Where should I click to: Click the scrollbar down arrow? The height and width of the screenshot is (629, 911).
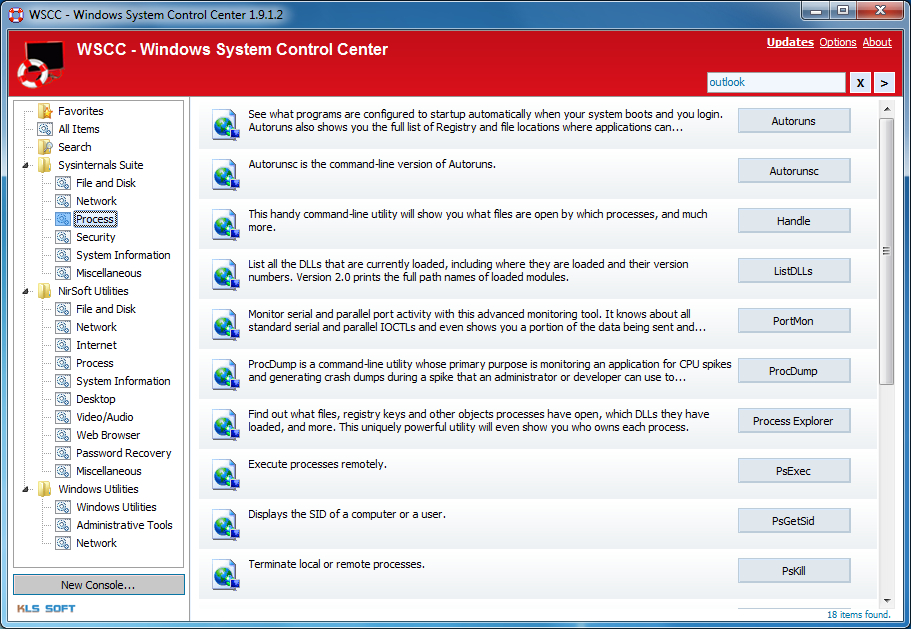point(886,600)
